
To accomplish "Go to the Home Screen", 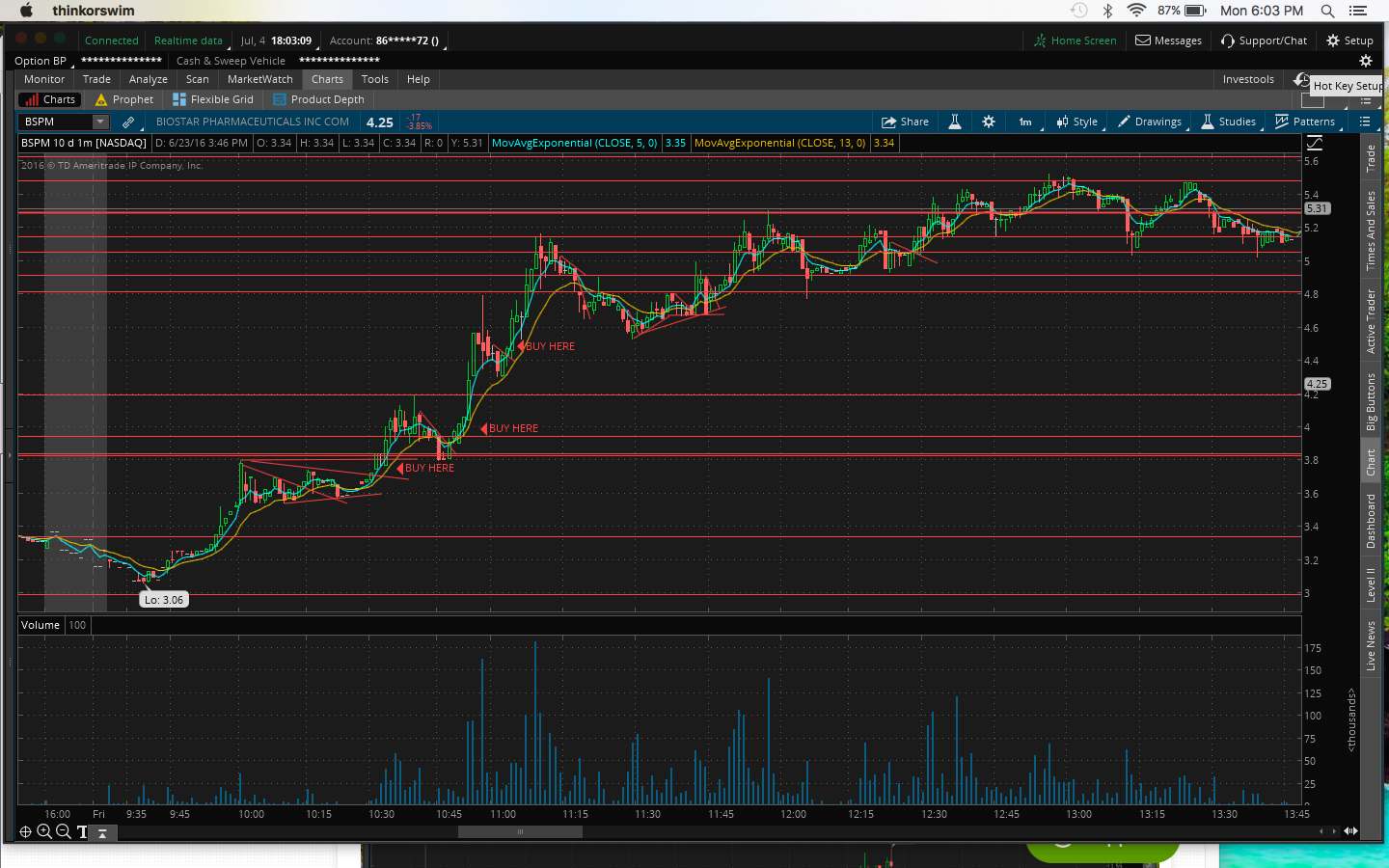I will coord(1075,41).
